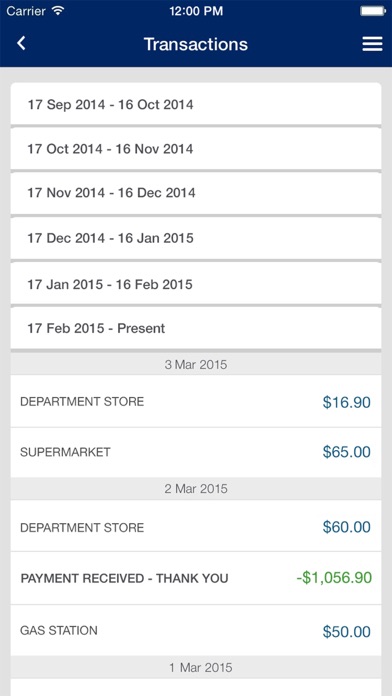Image resolution: width=392 pixels, height=696 pixels.
Task: Open the $60.00 Department Store transaction
Action: click(x=196, y=526)
